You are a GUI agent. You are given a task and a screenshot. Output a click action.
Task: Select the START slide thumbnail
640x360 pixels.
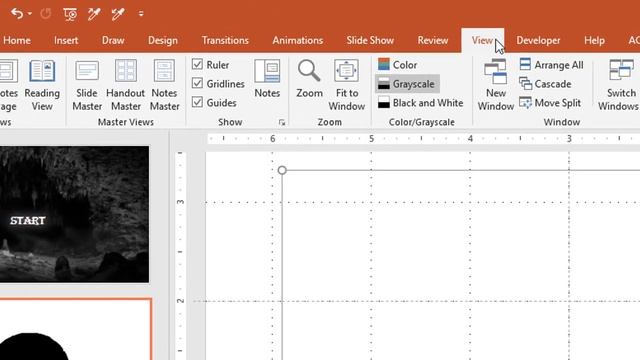point(74,214)
